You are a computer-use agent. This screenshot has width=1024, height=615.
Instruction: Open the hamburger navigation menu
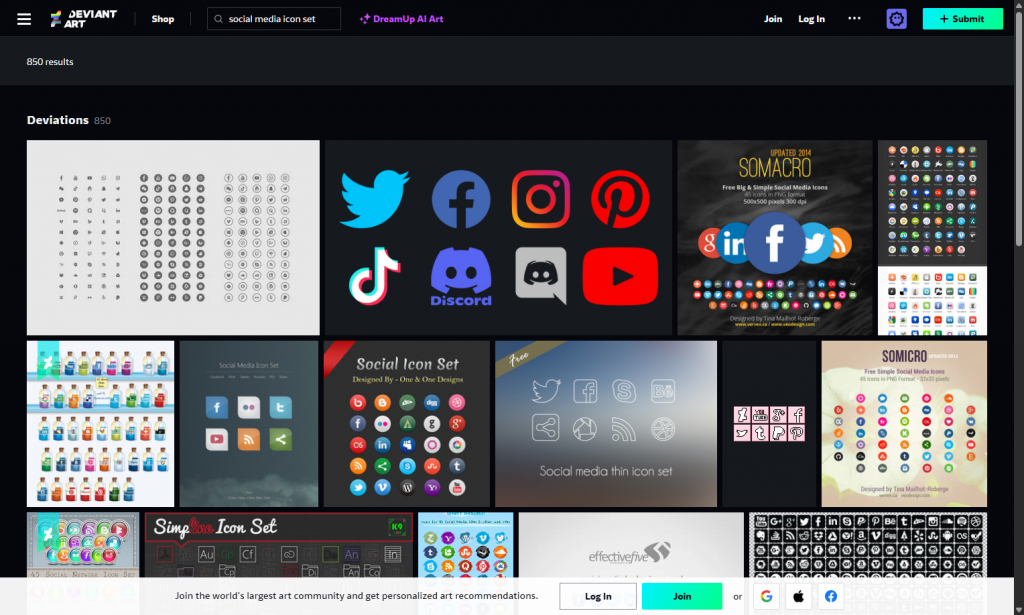24,19
